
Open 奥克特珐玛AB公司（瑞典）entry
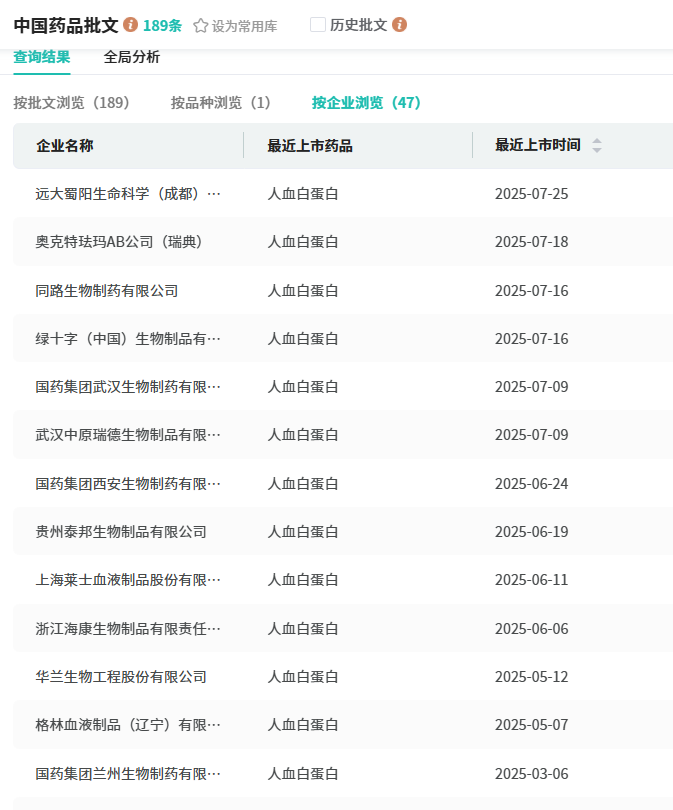[119, 242]
